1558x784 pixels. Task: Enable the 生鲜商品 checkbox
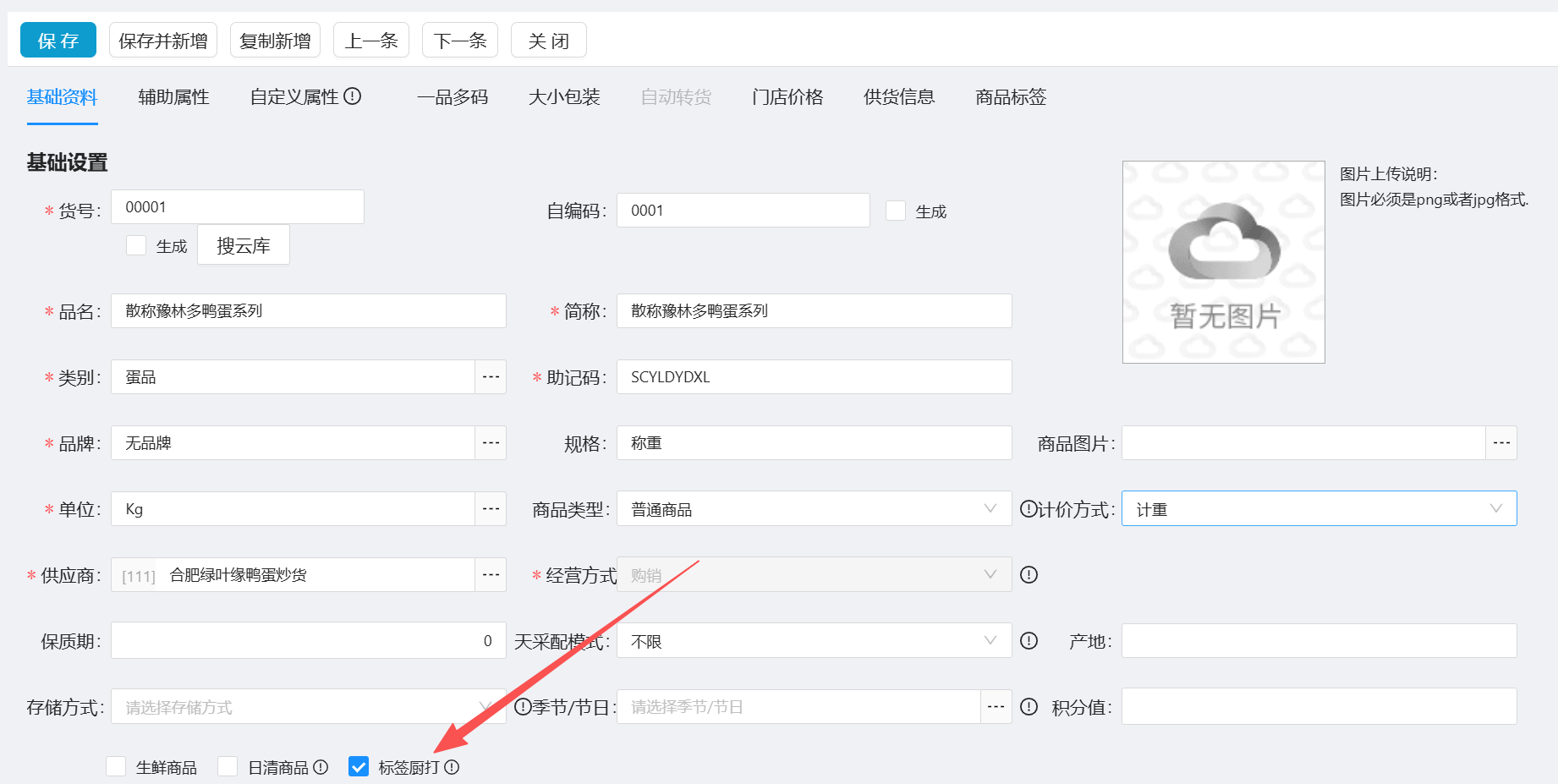pyautogui.click(x=116, y=766)
